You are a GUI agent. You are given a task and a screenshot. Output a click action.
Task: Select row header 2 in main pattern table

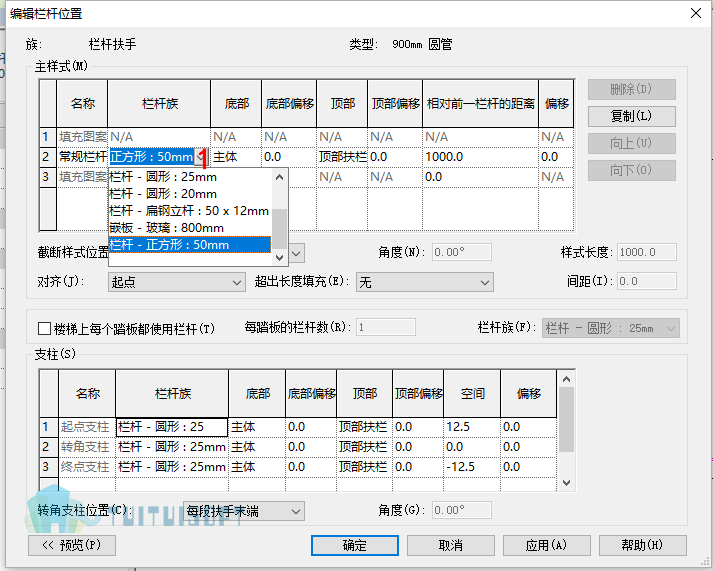(47, 157)
